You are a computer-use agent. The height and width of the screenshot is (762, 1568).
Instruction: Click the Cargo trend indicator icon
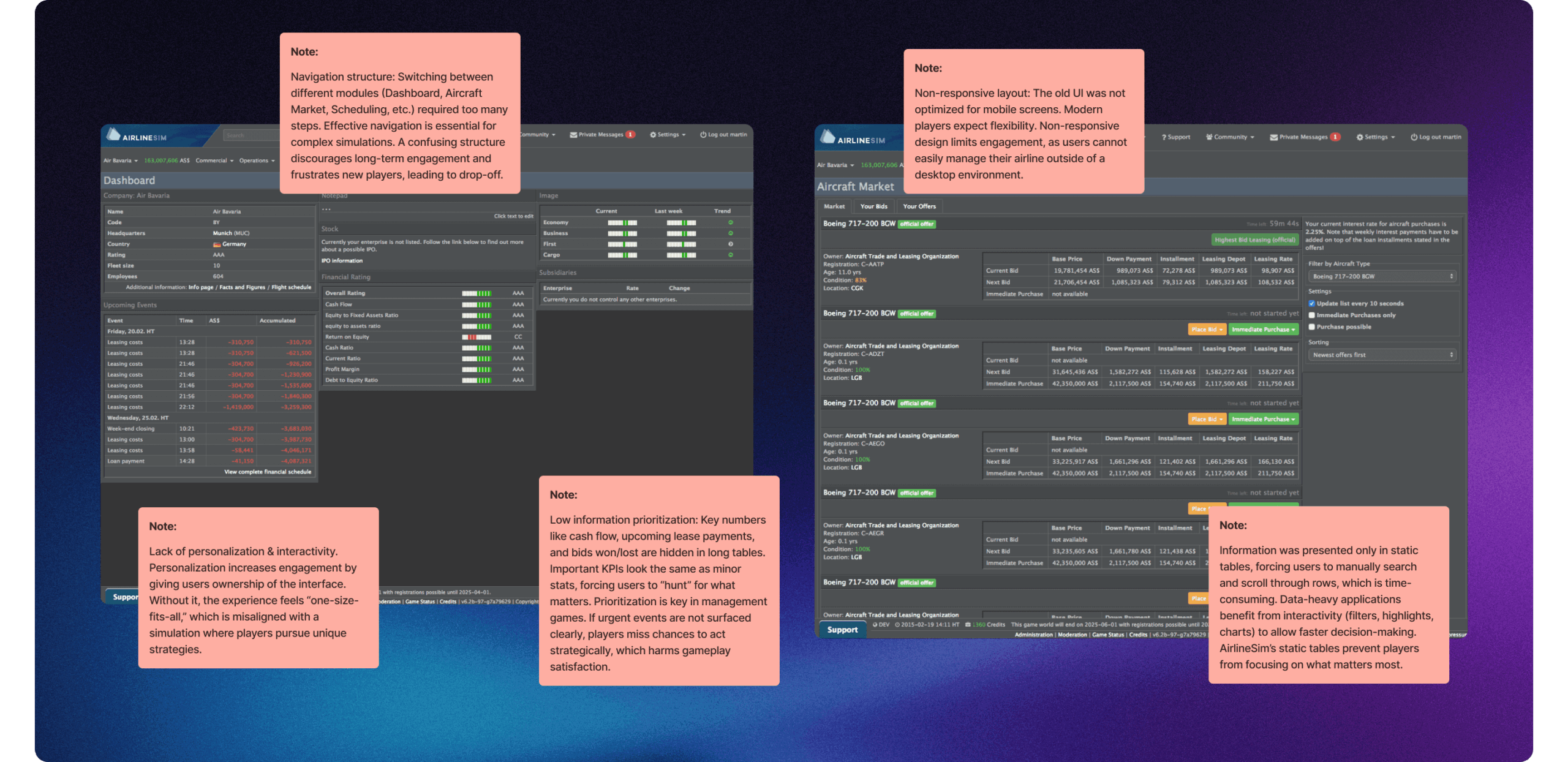pos(730,255)
